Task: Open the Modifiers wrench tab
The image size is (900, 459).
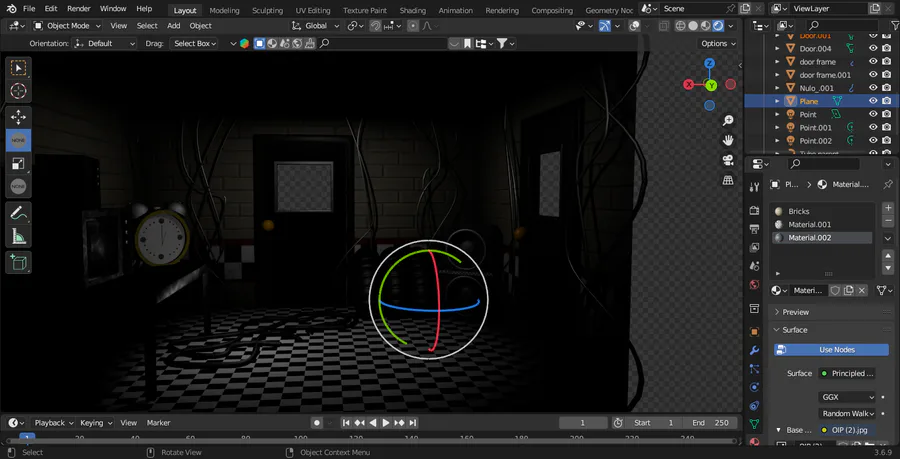Action: [x=755, y=350]
